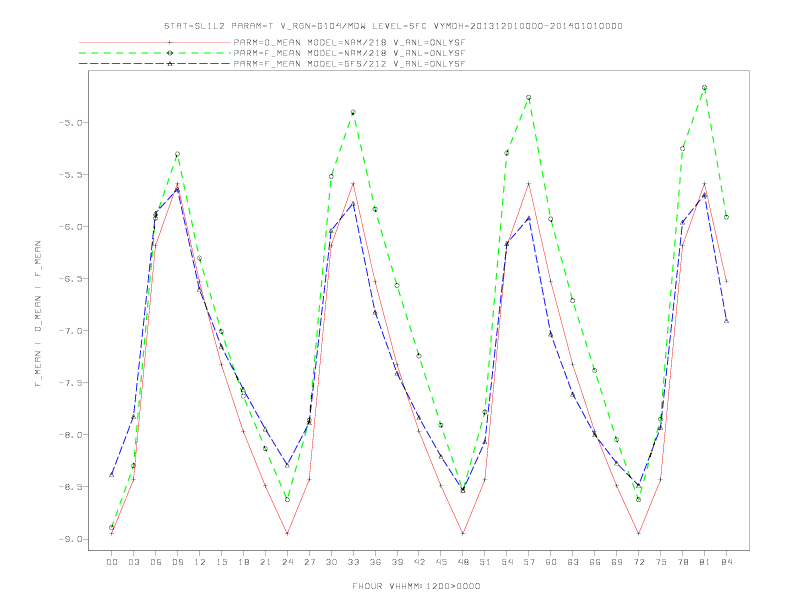Screen dimensions: 792x612
Task: Click x-axis hour label 63
Action: point(573,562)
